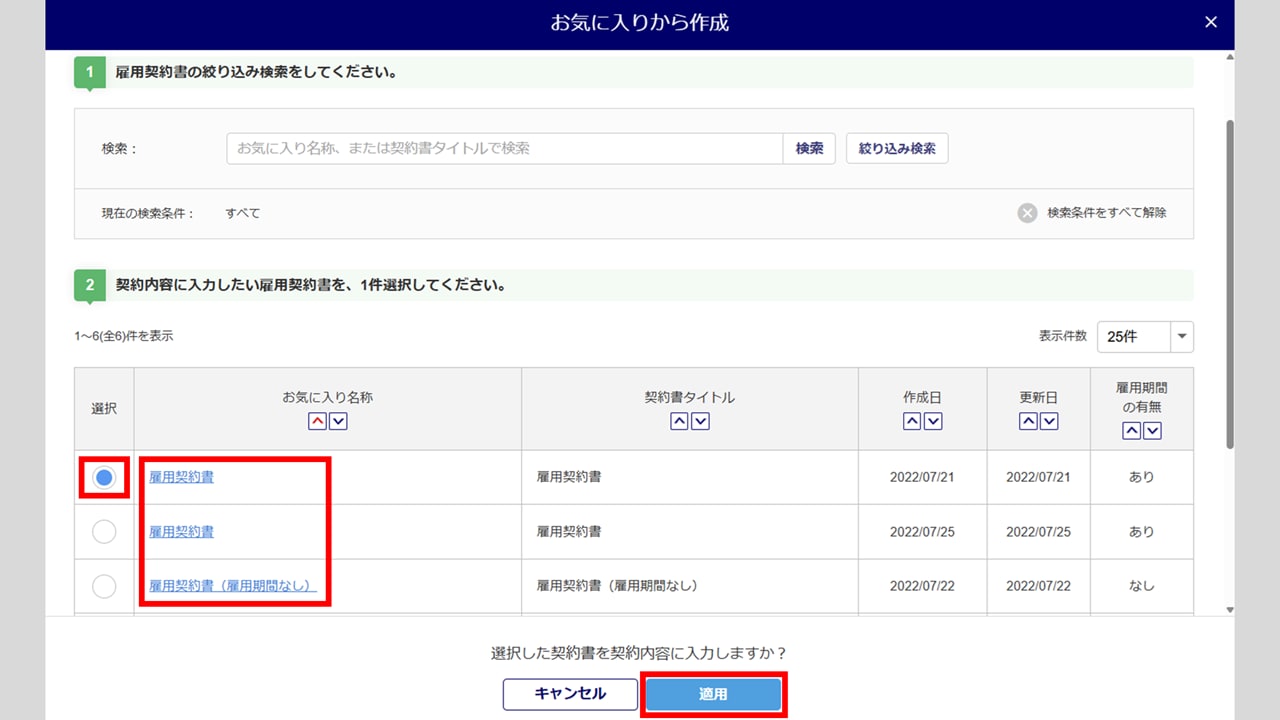Viewport: 1280px width, 720px height.
Task: Click the clear all search conditions icon
Action: pos(1027,213)
